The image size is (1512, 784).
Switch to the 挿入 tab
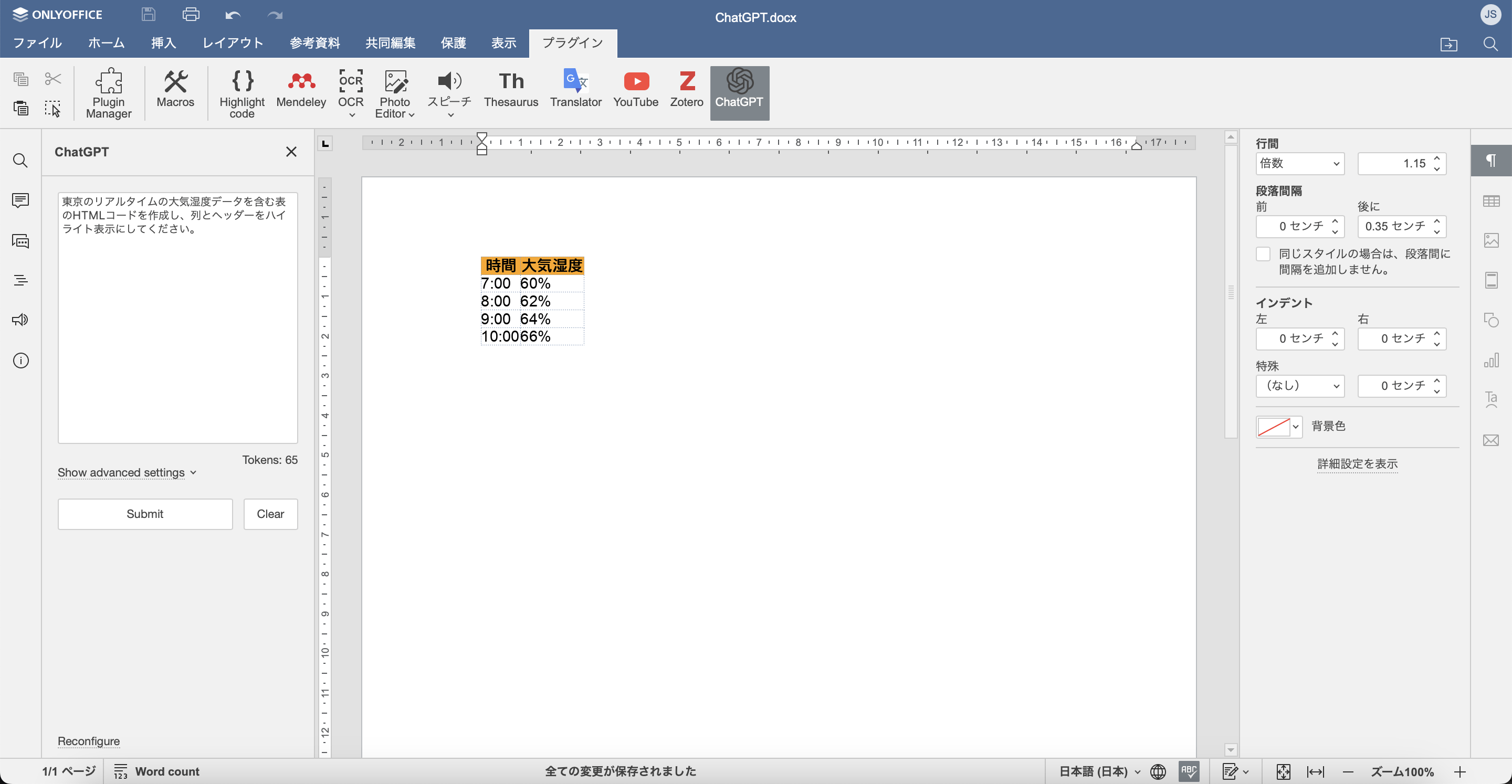(163, 43)
